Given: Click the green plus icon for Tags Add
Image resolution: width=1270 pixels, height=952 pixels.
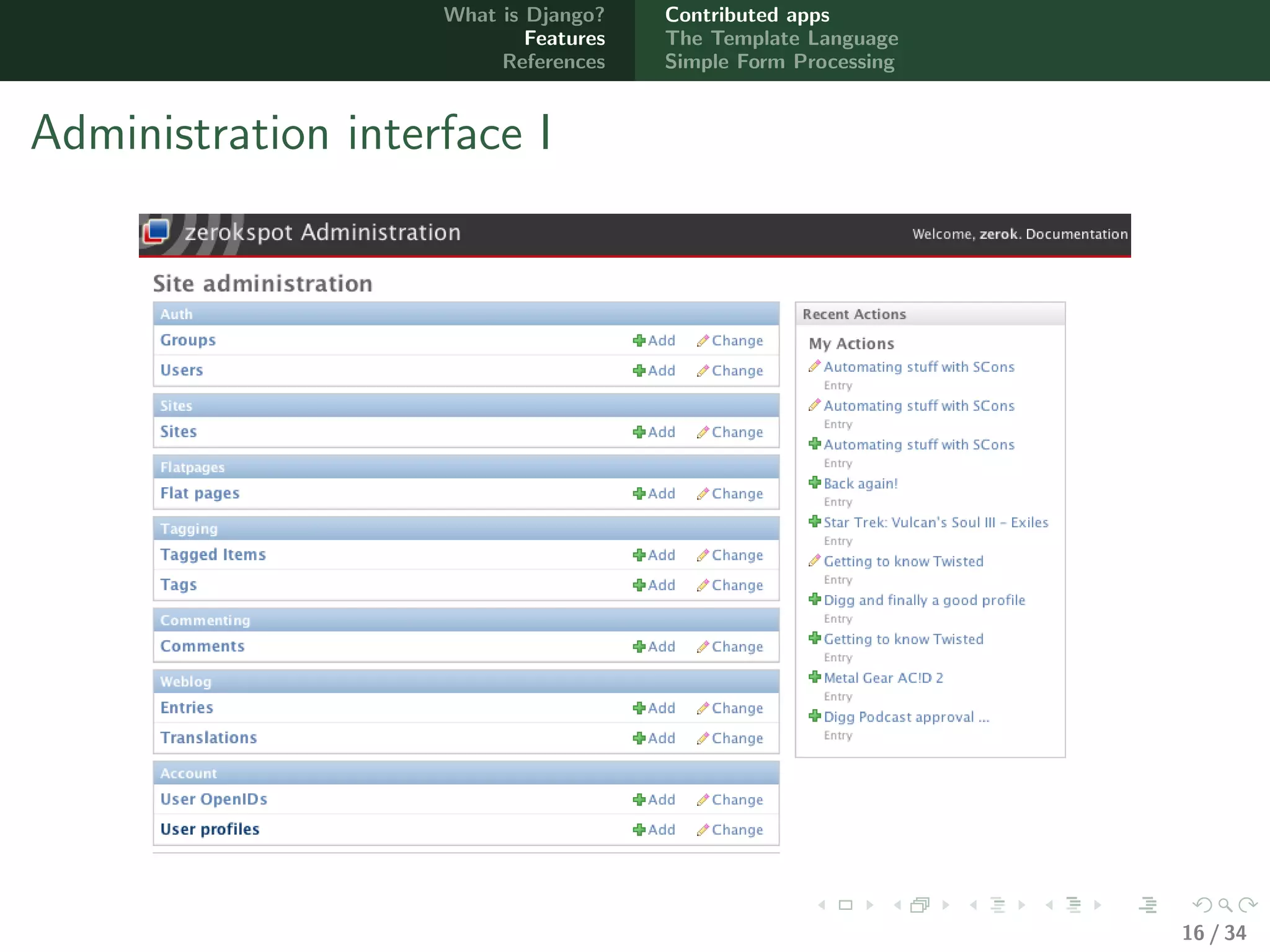Looking at the screenshot, I should [x=639, y=585].
